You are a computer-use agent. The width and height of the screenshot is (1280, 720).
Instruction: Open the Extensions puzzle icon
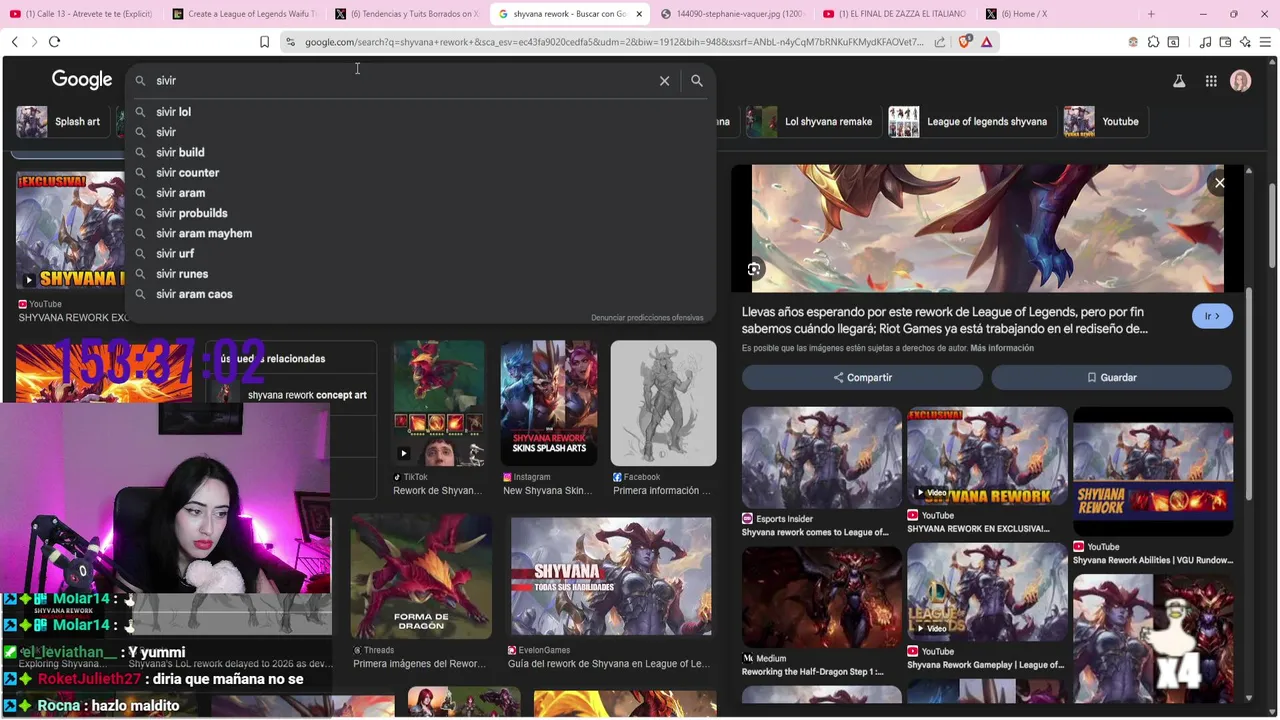tap(1153, 42)
